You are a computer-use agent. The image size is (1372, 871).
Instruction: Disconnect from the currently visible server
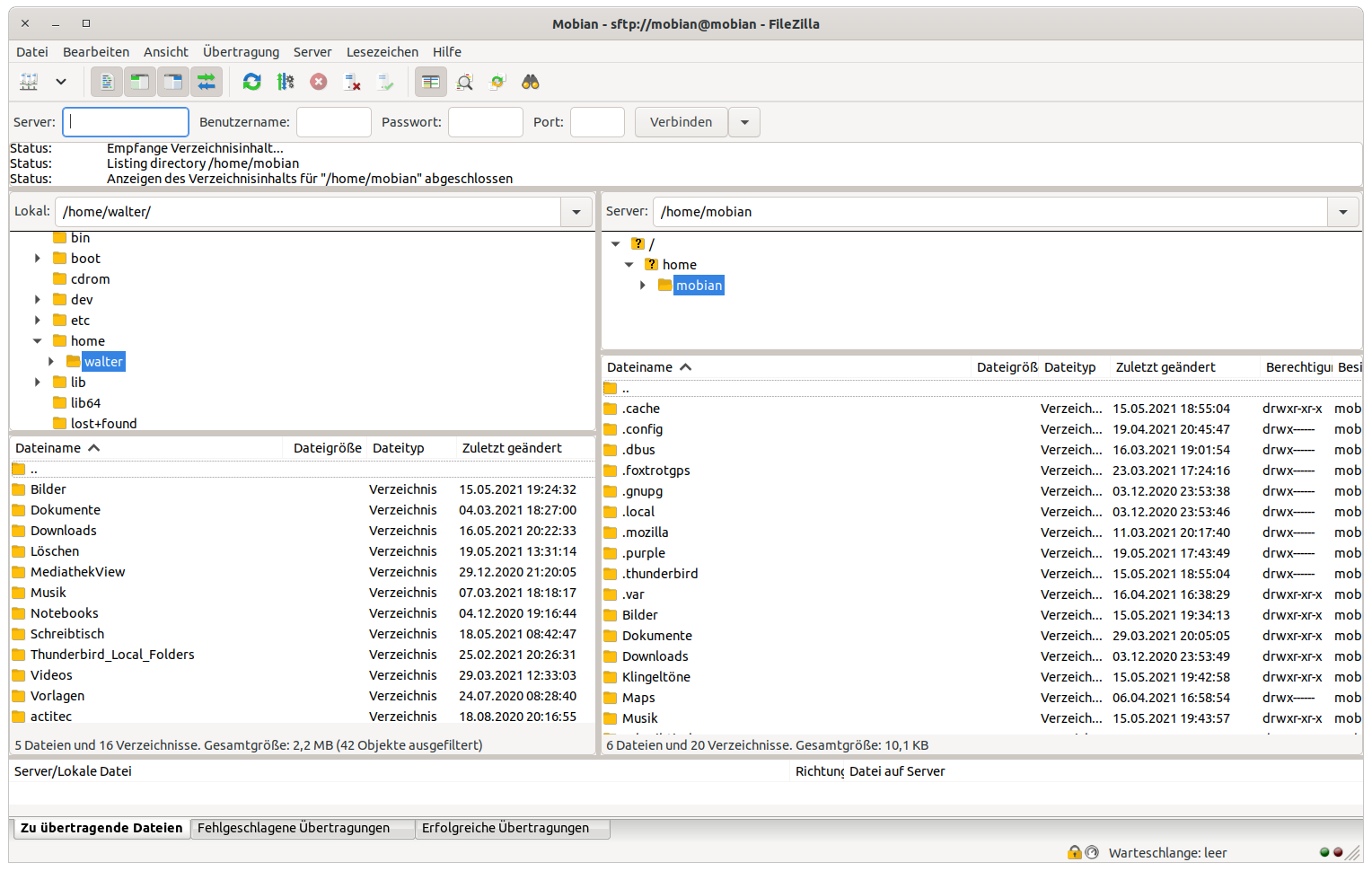pos(352,82)
